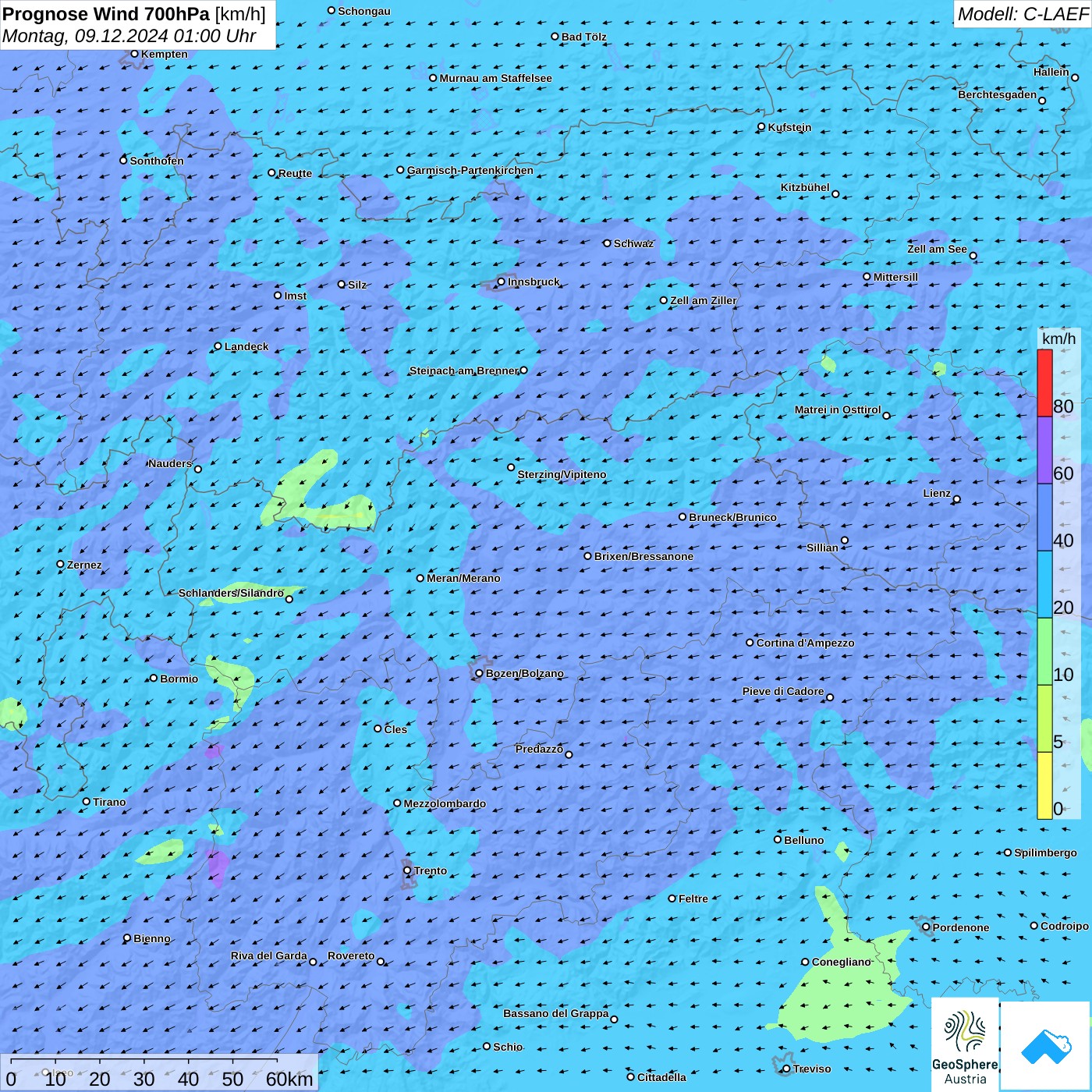The image size is (1092, 1092).
Task: Click the Silz city label
Action: click(x=356, y=285)
